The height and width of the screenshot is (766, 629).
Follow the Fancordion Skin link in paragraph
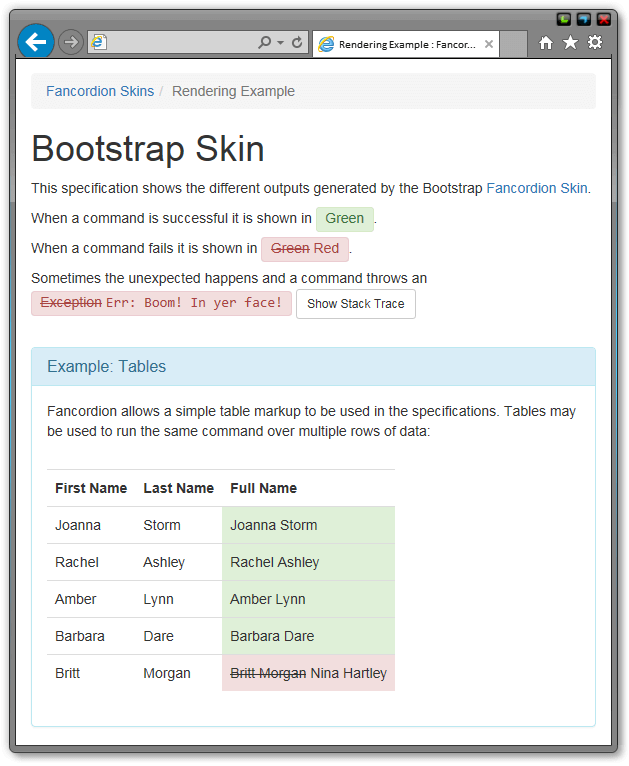click(537, 188)
